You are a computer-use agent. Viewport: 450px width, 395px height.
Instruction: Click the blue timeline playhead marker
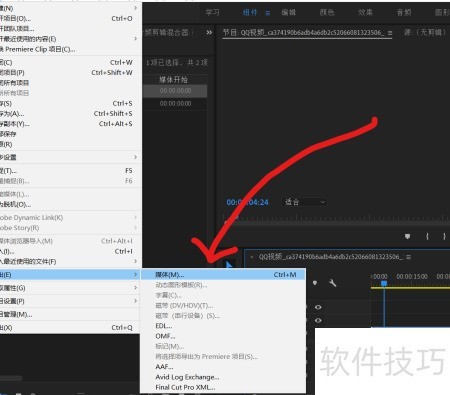click(x=384, y=283)
